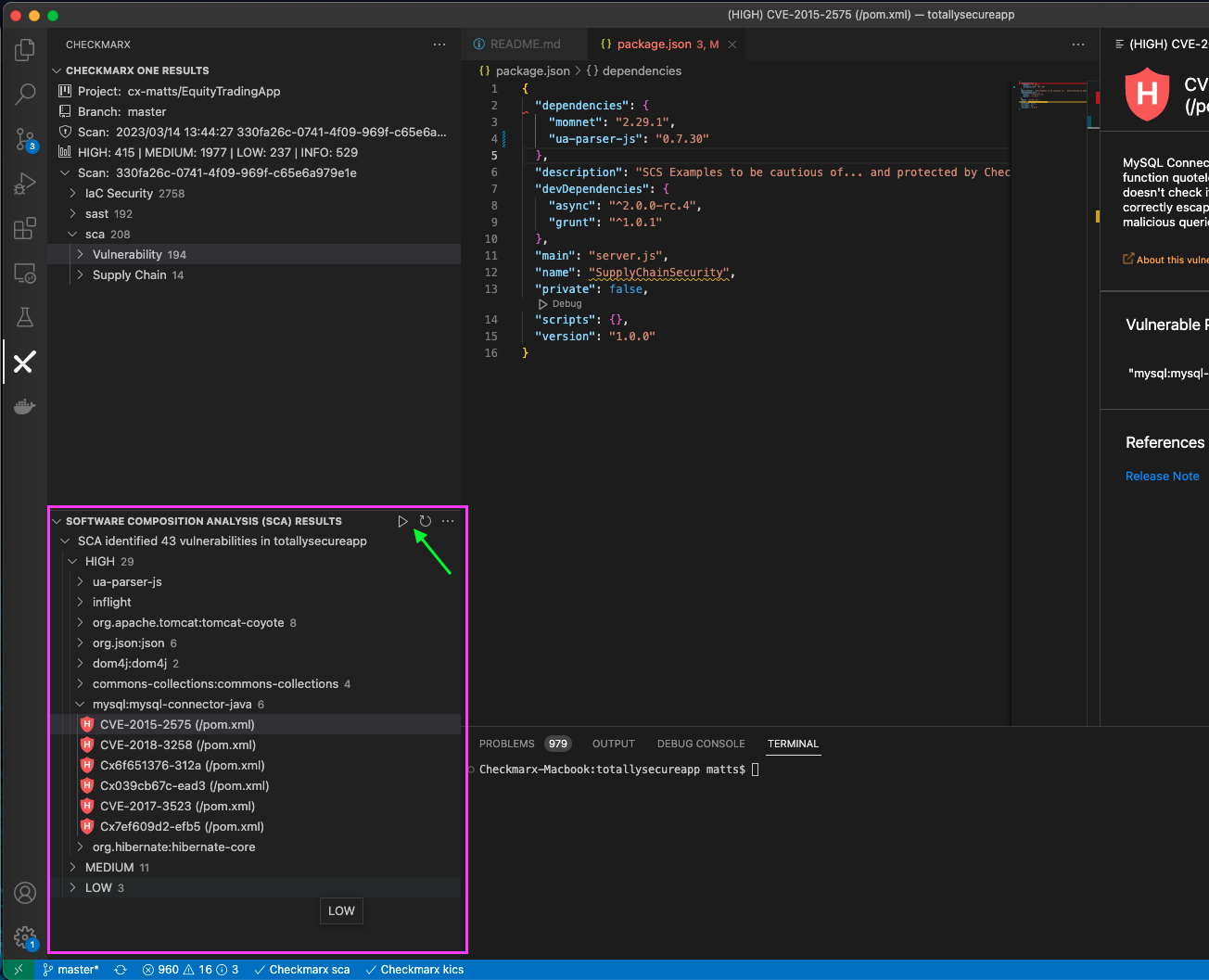Open the TERMINAL panel tab
Viewport: 1209px width, 980px height.
click(x=793, y=744)
